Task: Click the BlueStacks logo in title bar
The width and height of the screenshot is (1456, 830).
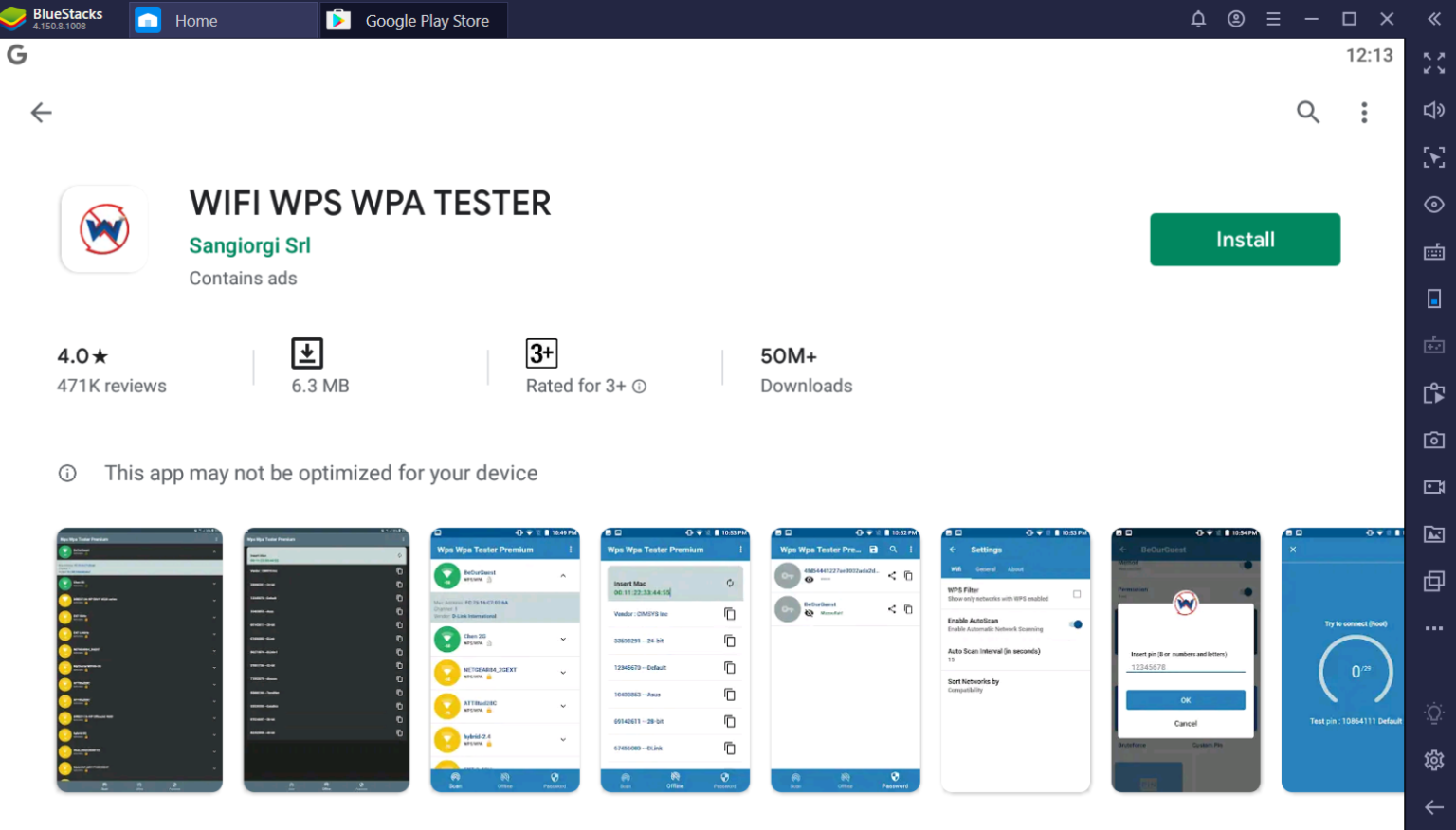Action: [x=14, y=19]
